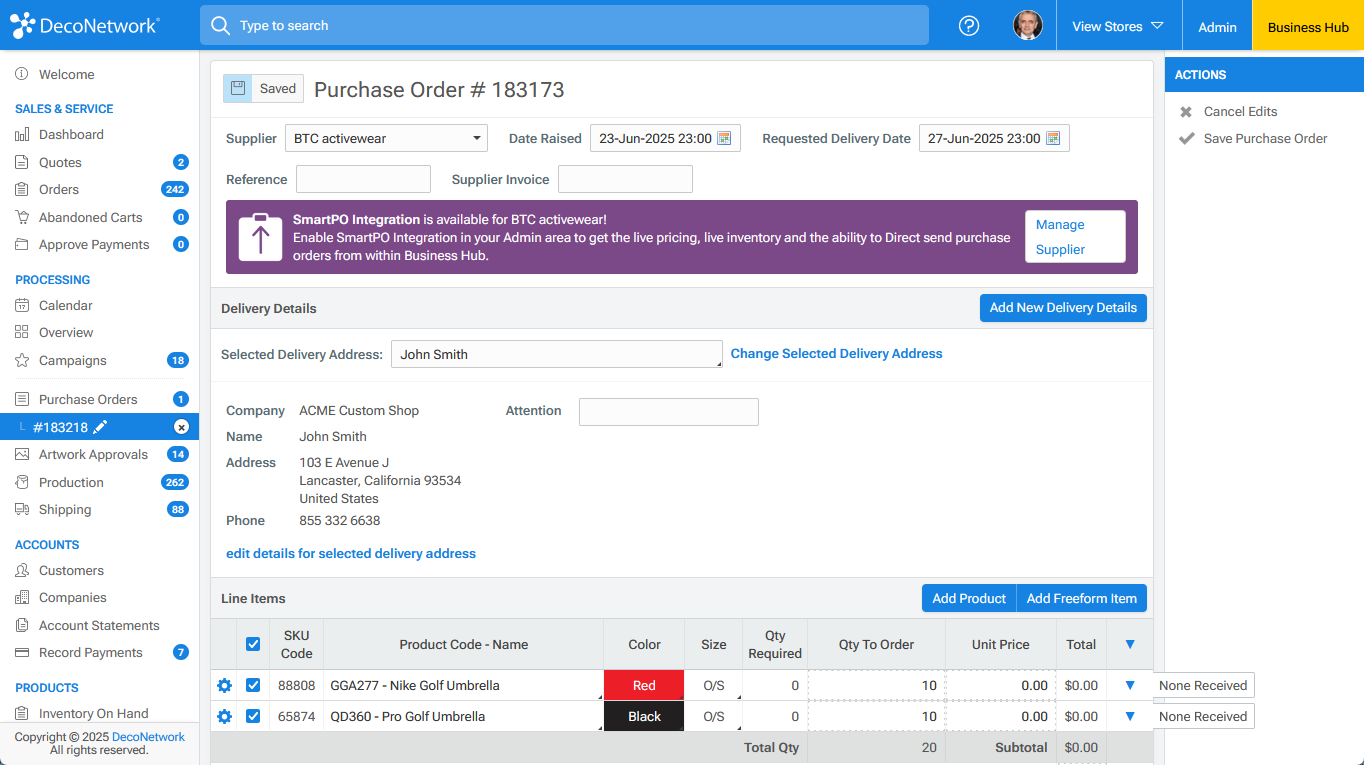Viewport: 1364px width, 765px height.
Task: Toggle the GGA277 Nike Golf Umbrella checkbox
Action: tap(253, 685)
